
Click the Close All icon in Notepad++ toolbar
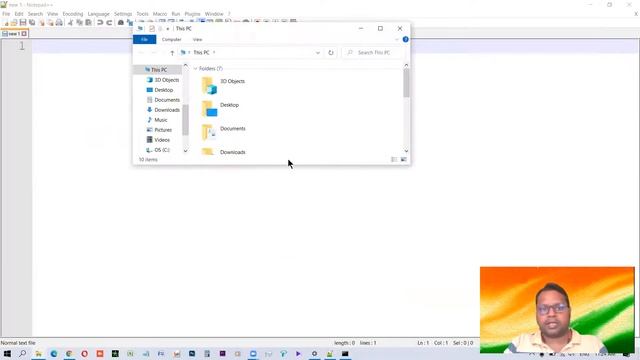pos(50,22)
